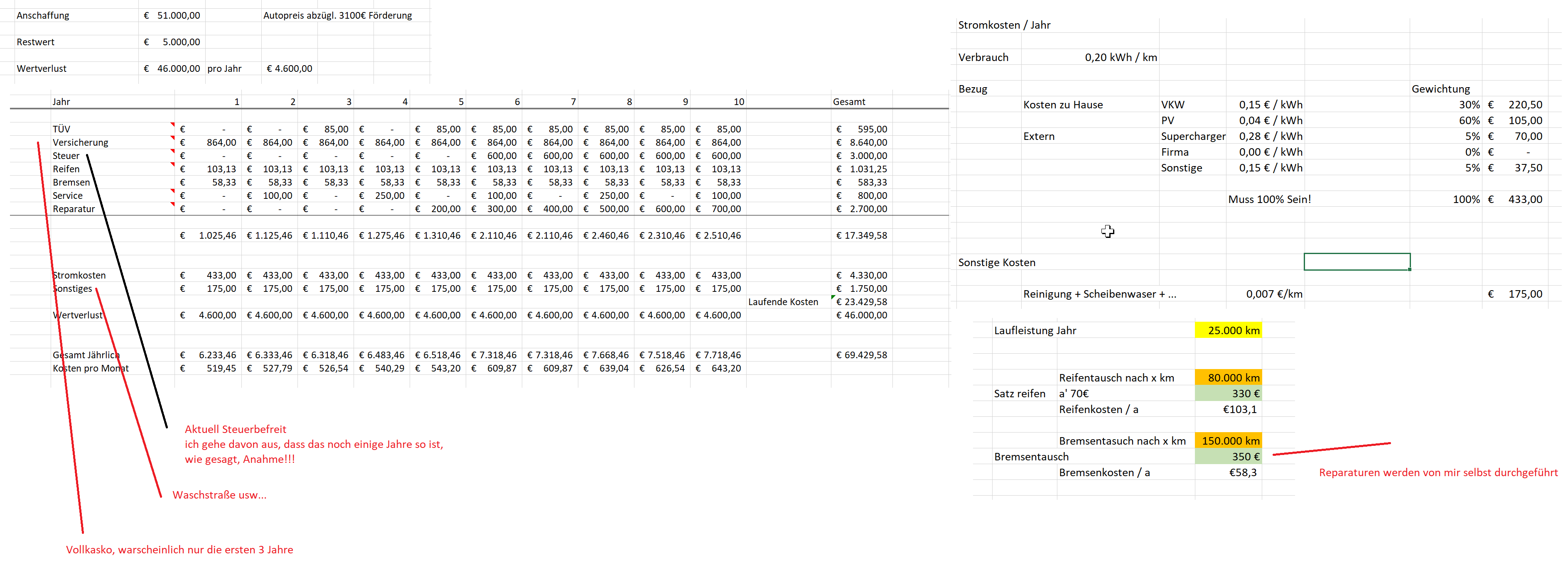
Task: Select the 'Reparaturen werden von mir selbst durchgeführt' note
Action: tap(1438, 472)
